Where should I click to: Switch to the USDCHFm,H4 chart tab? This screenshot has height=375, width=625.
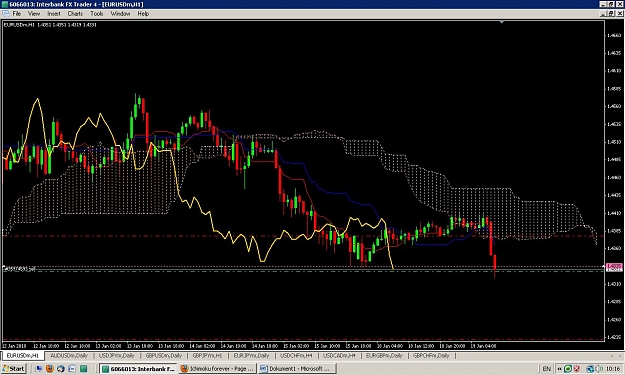[x=296, y=355]
